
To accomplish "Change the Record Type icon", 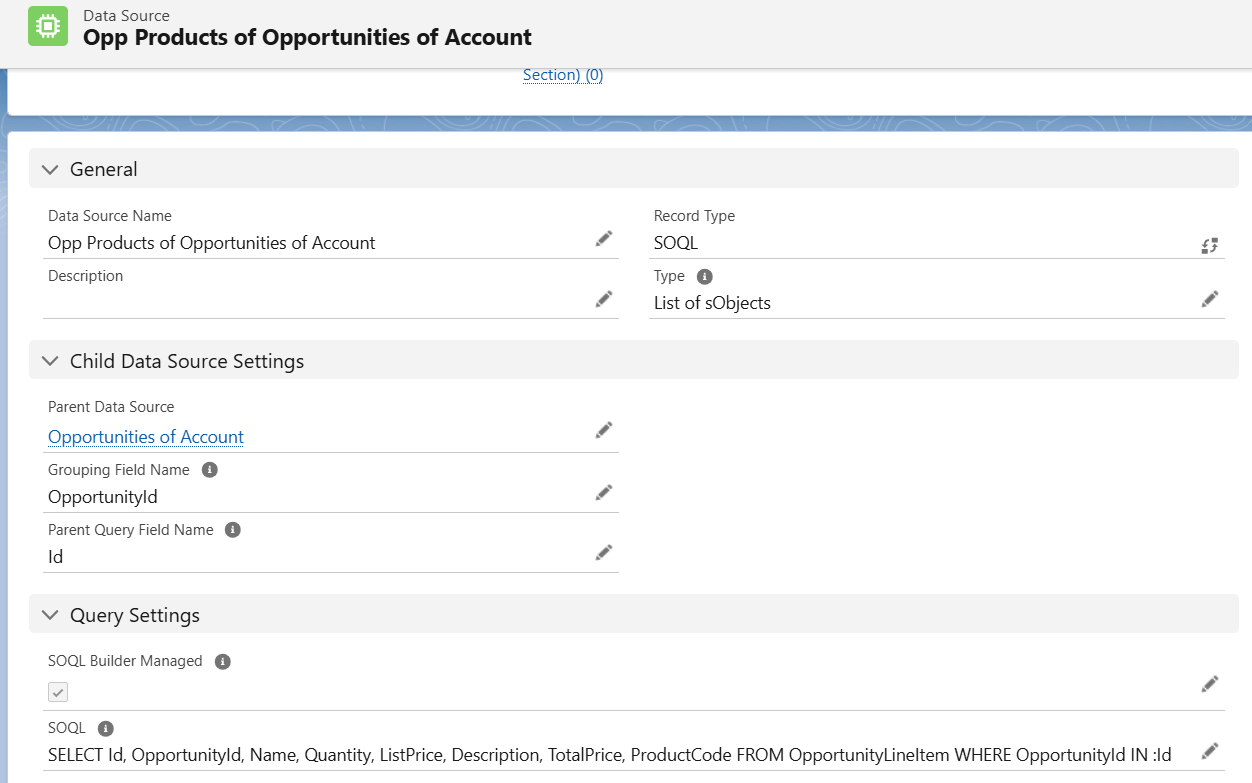I will coord(1209,245).
